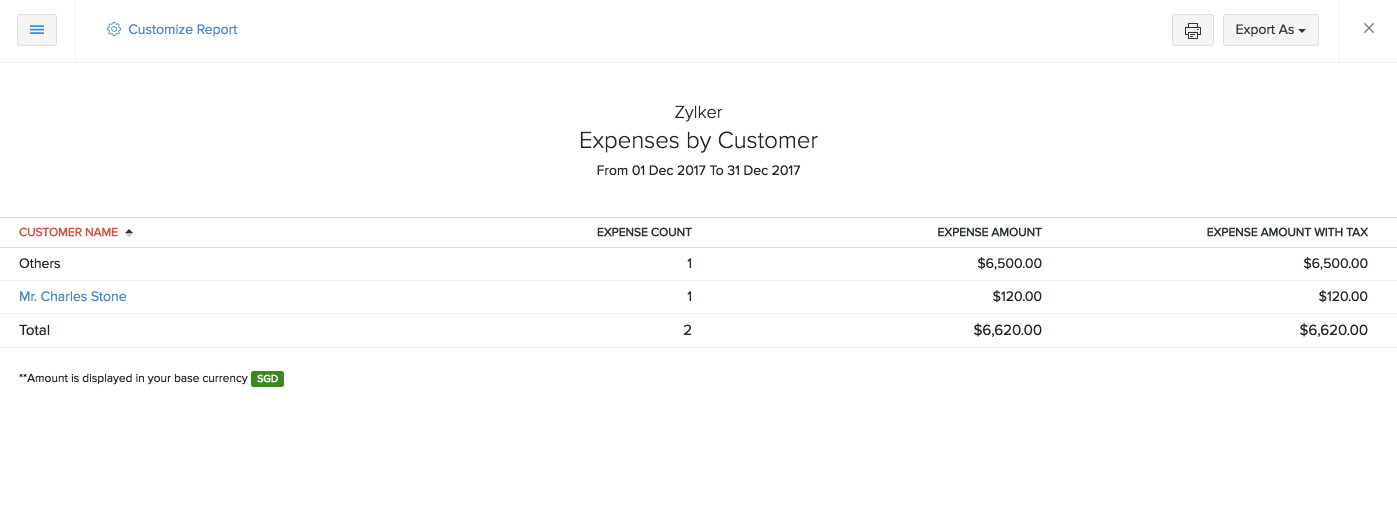Sort by Expense Amount column header
The image size is (1397, 525).
click(x=989, y=232)
